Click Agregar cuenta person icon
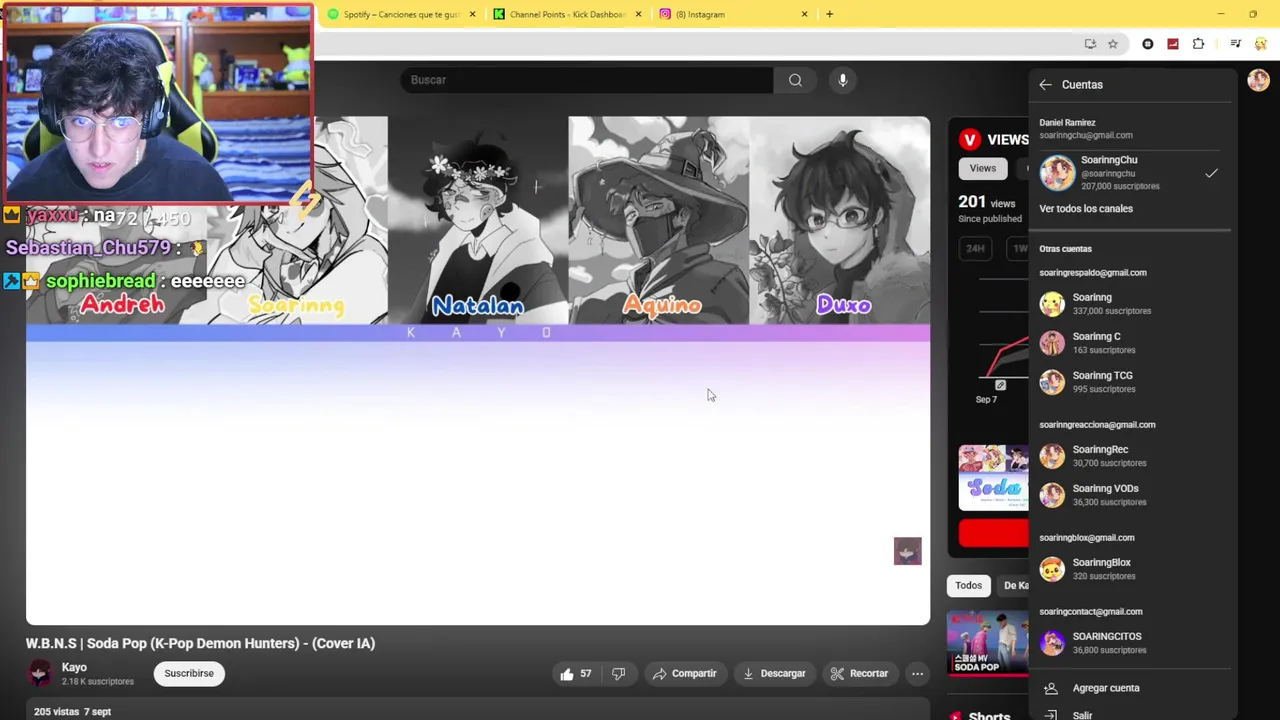 click(x=1051, y=688)
